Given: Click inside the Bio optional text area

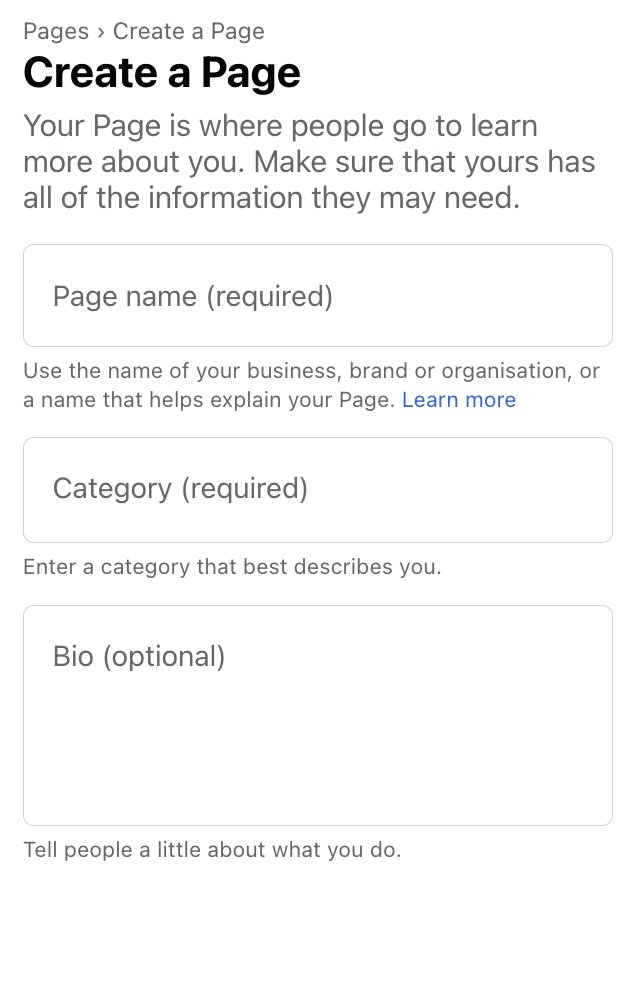Looking at the screenshot, I should (x=318, y=713).
